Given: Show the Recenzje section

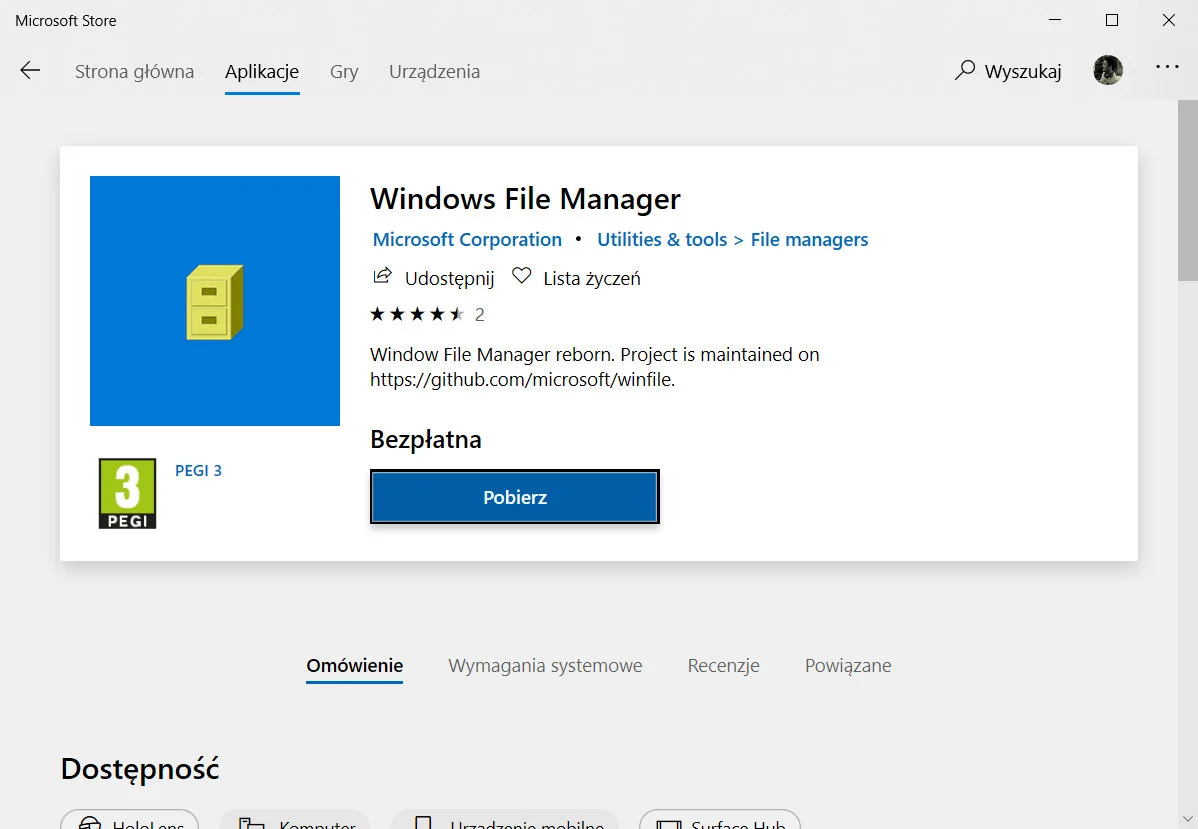Looking at the screenshot, I should coord(723,666).
